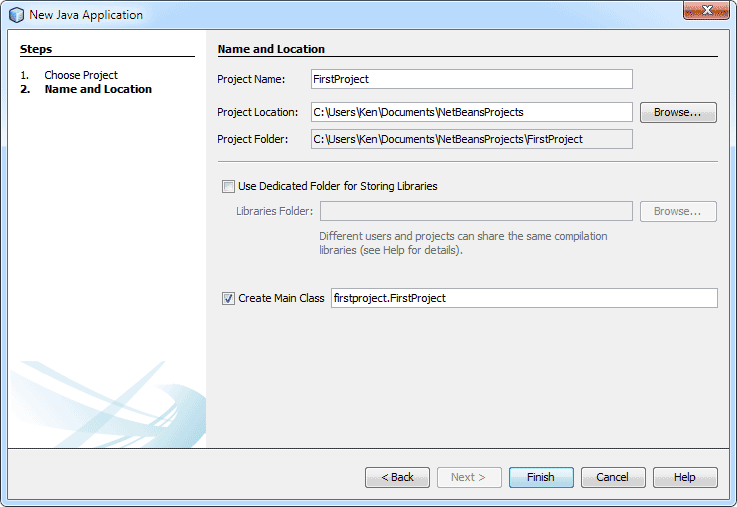
Task: Click the Libraries Folder label
Action: pyautogui.click(x=274, y=211)
